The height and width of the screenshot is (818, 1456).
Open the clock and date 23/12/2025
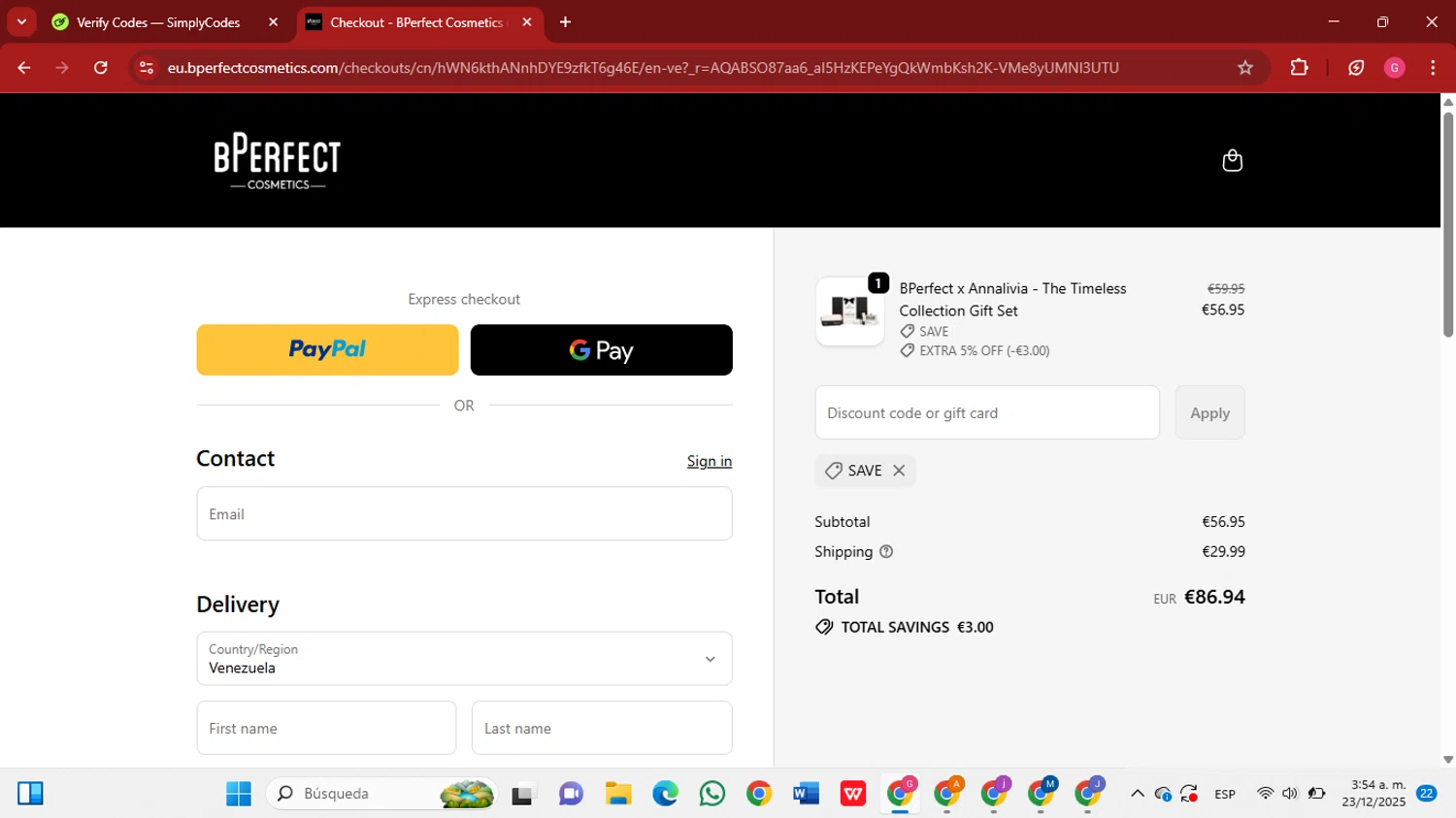[x=1373, y=793]
